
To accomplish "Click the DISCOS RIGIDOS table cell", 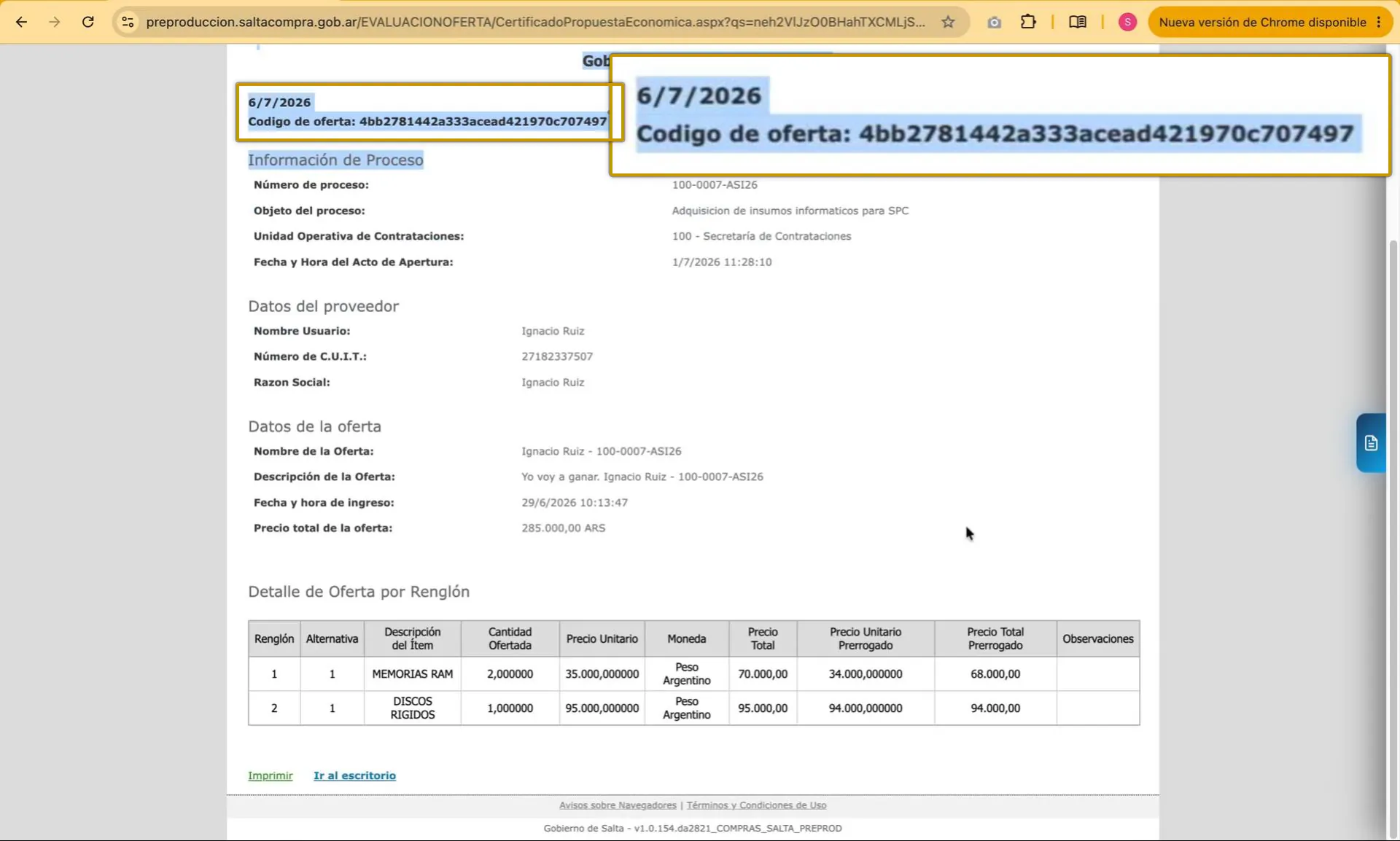I will [x=413, y=708].
